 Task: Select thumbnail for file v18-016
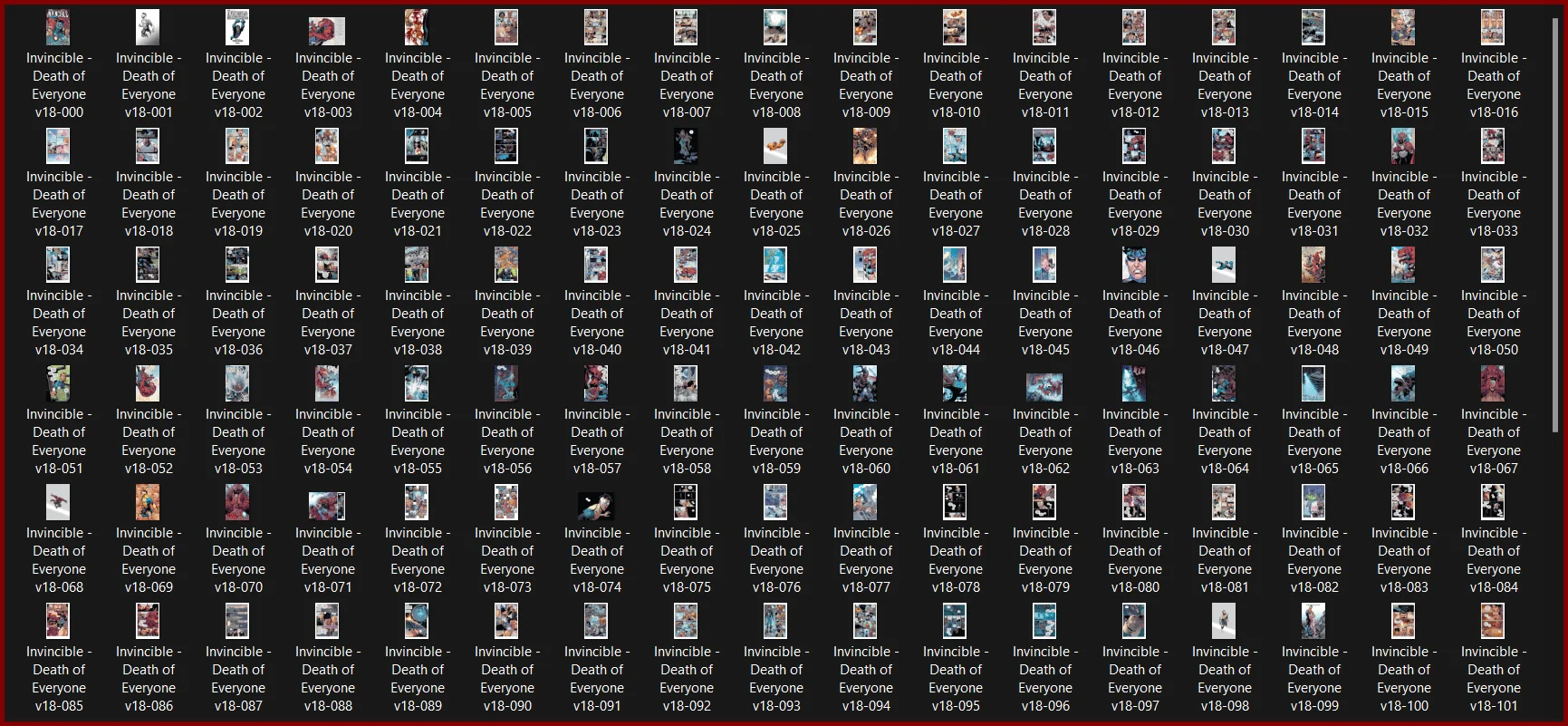tap(1493, 27)
